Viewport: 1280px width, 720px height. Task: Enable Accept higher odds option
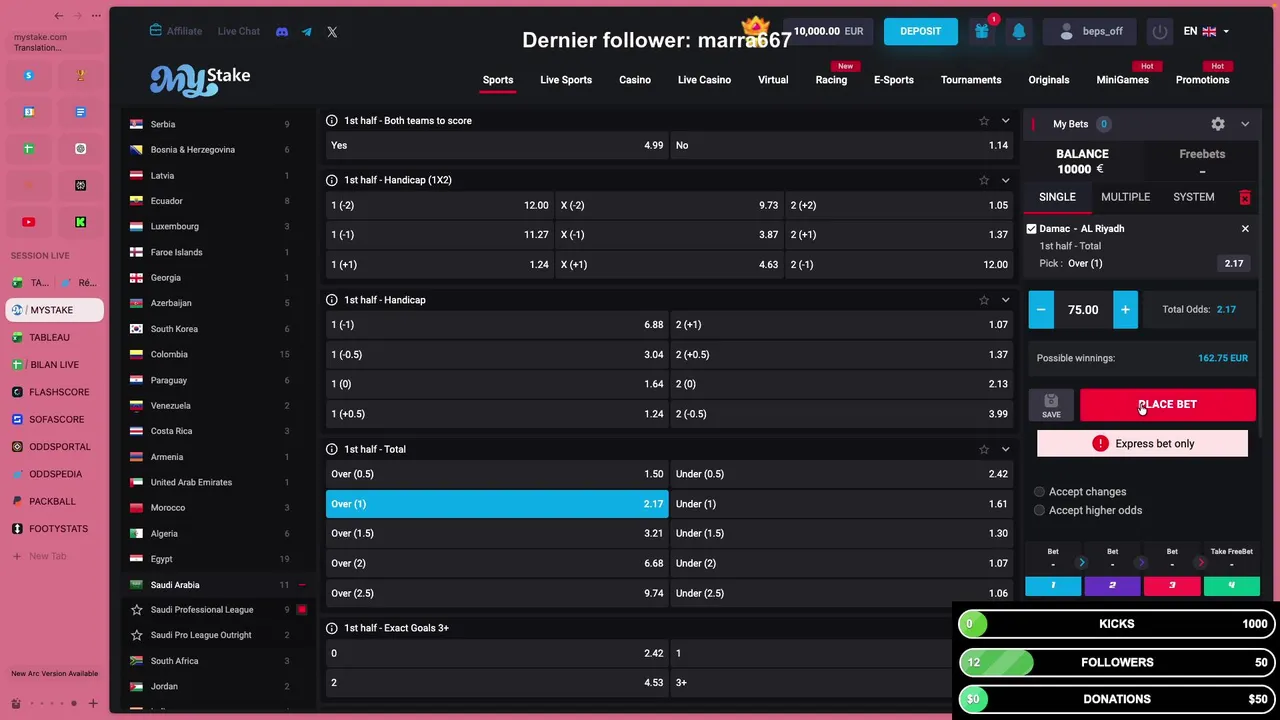point(1040,510)
